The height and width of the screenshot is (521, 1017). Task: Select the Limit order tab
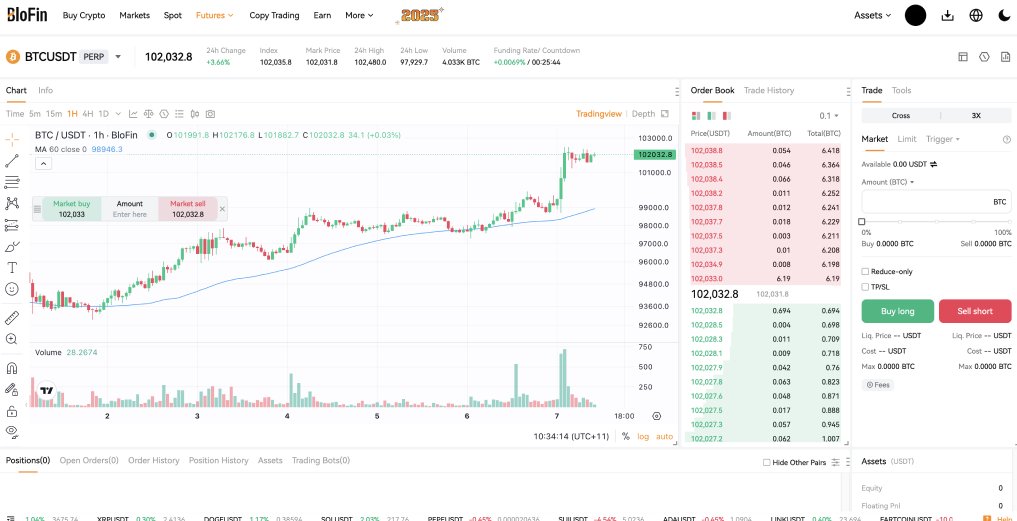pos(907,139)
